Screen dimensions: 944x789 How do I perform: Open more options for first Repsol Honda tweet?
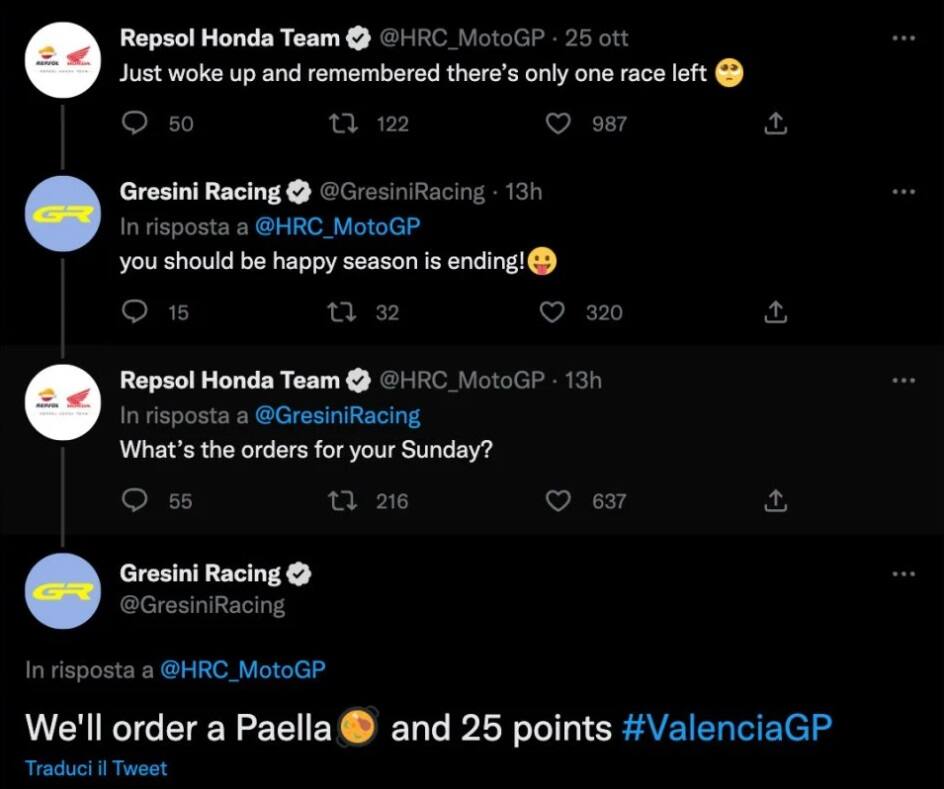903,38
